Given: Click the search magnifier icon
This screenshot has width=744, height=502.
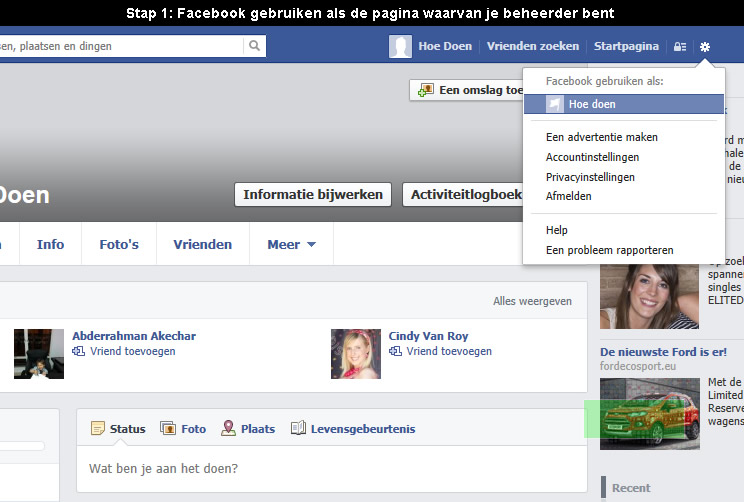Looking at the screenshot, I should click(254, 46).
